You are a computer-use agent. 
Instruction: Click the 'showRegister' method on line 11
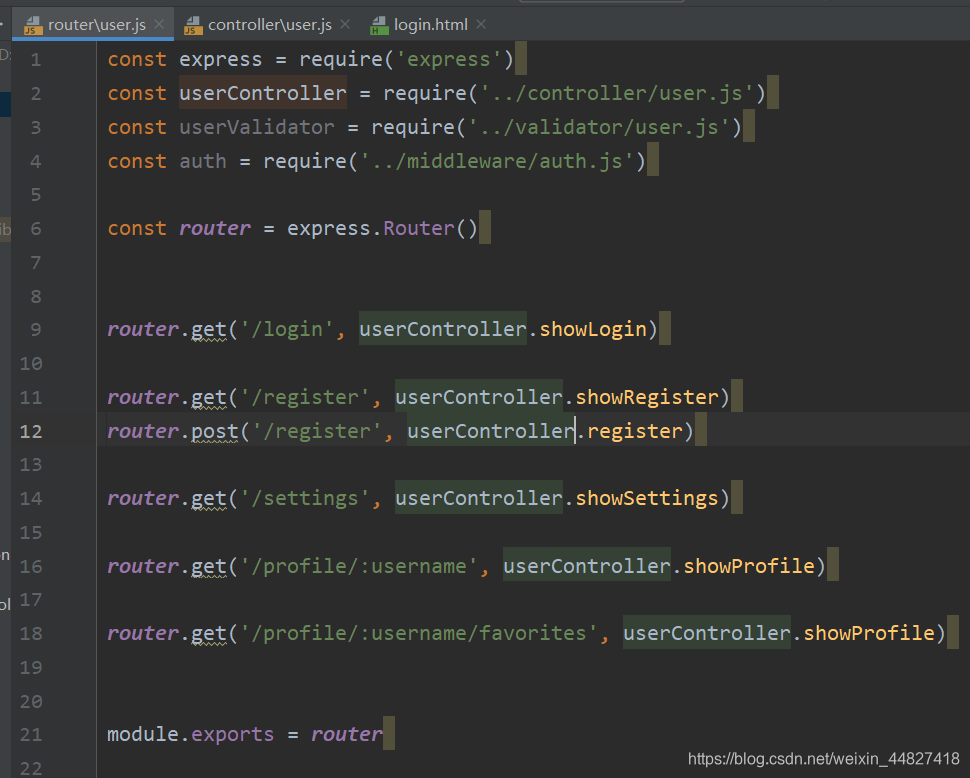(x=646, y=397)
